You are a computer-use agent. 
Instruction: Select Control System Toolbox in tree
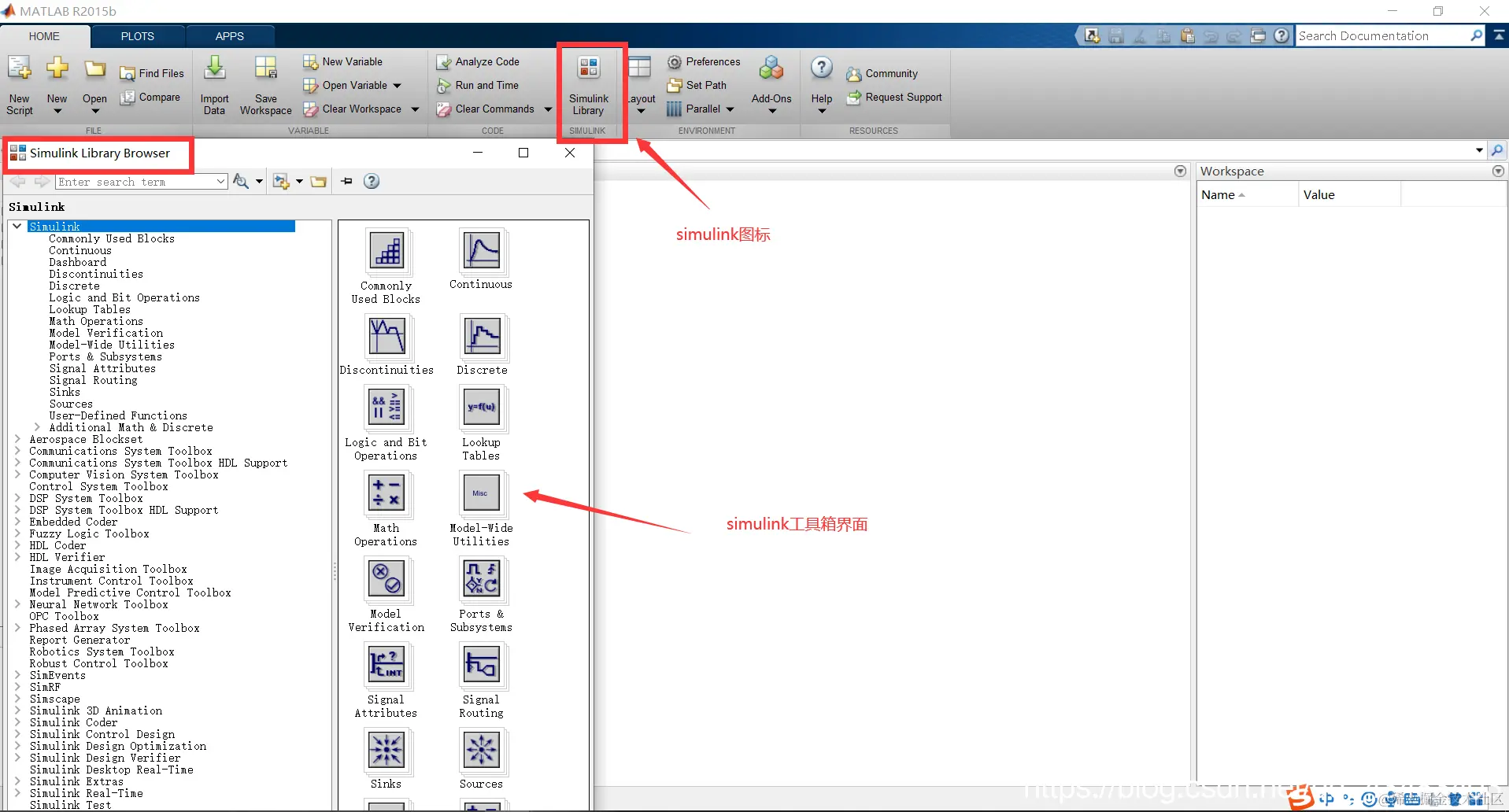(x=98, y=486)
